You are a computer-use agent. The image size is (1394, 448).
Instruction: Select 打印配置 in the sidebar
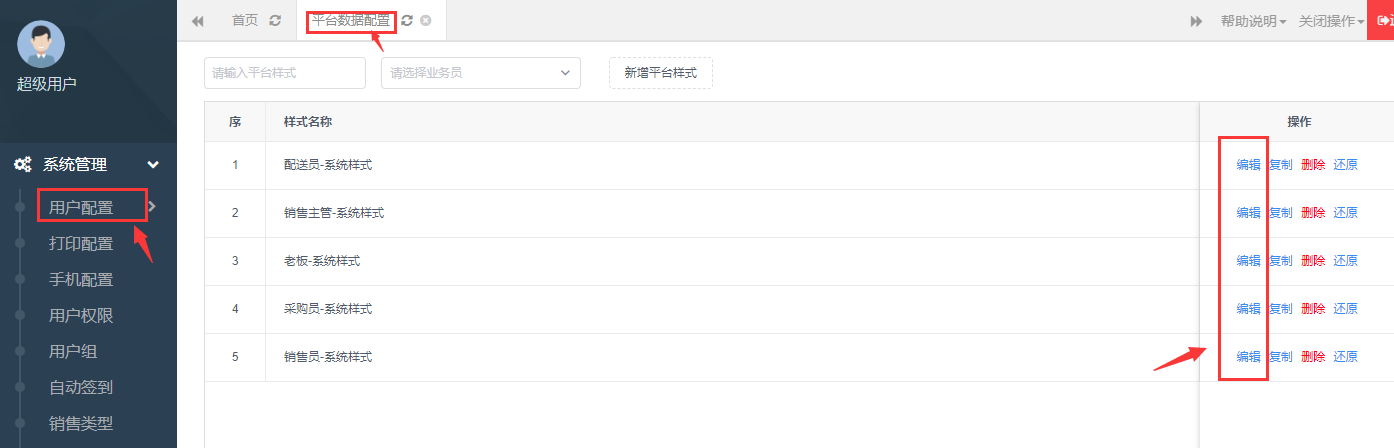click(x=81, y=244)
